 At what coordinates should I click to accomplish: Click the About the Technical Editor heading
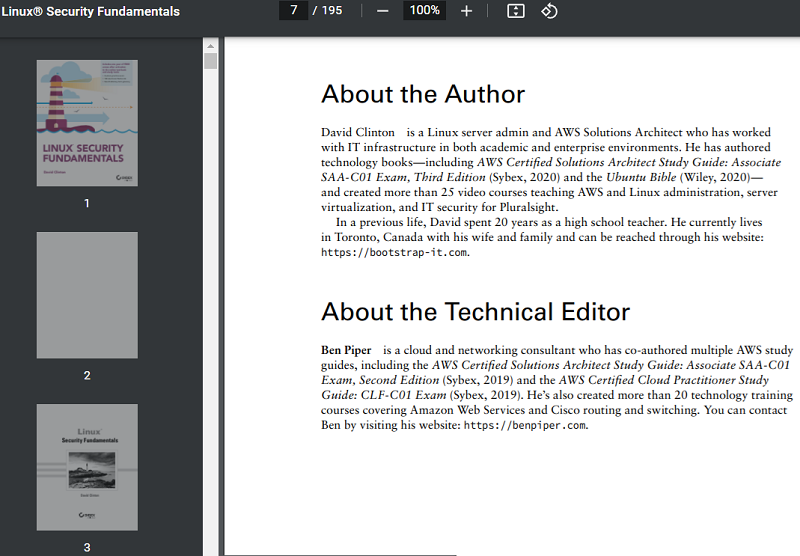tap(475, 312)
